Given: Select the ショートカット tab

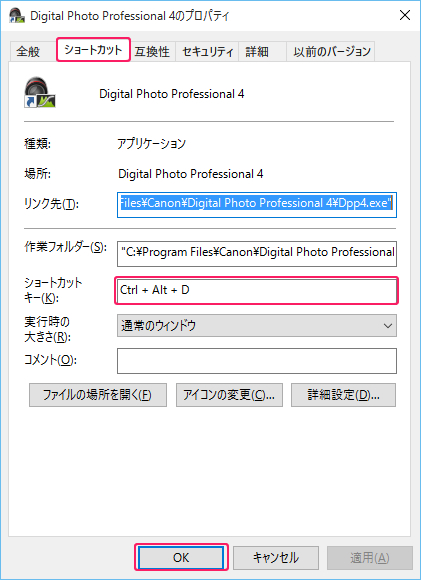Looking at the screenshot, I should tap(93, 50).
